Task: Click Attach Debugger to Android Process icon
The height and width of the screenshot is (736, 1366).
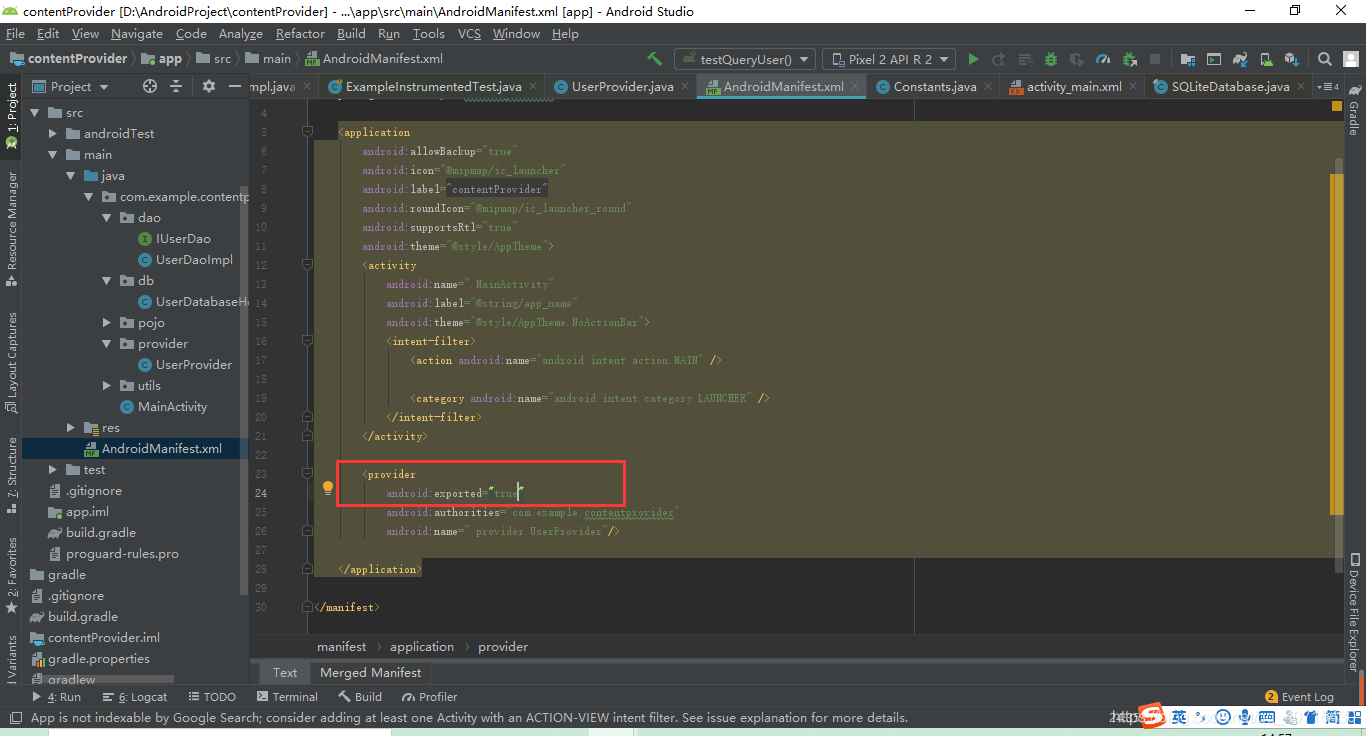Action: [1130, 59]
